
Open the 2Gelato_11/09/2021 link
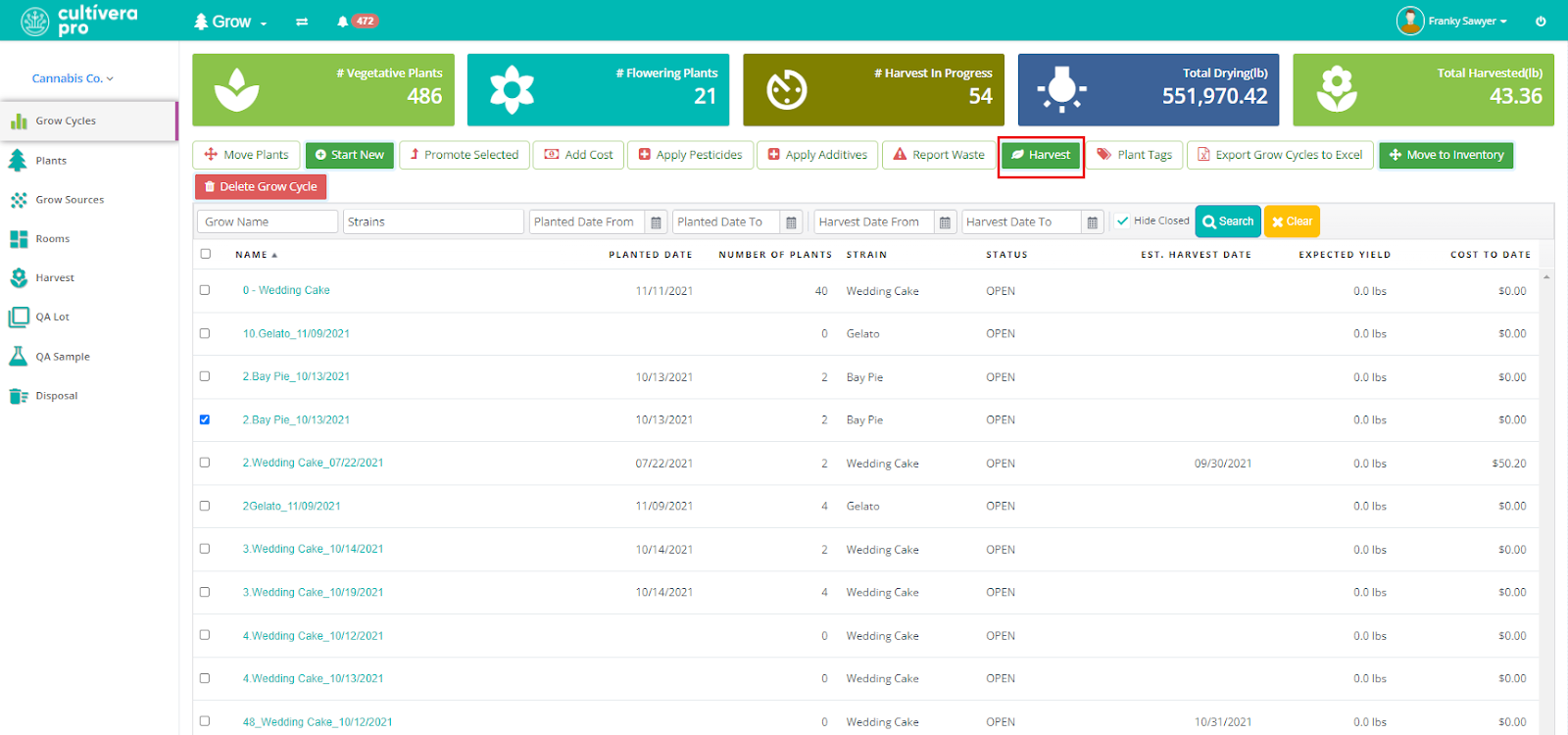click(x=291, y=506)
